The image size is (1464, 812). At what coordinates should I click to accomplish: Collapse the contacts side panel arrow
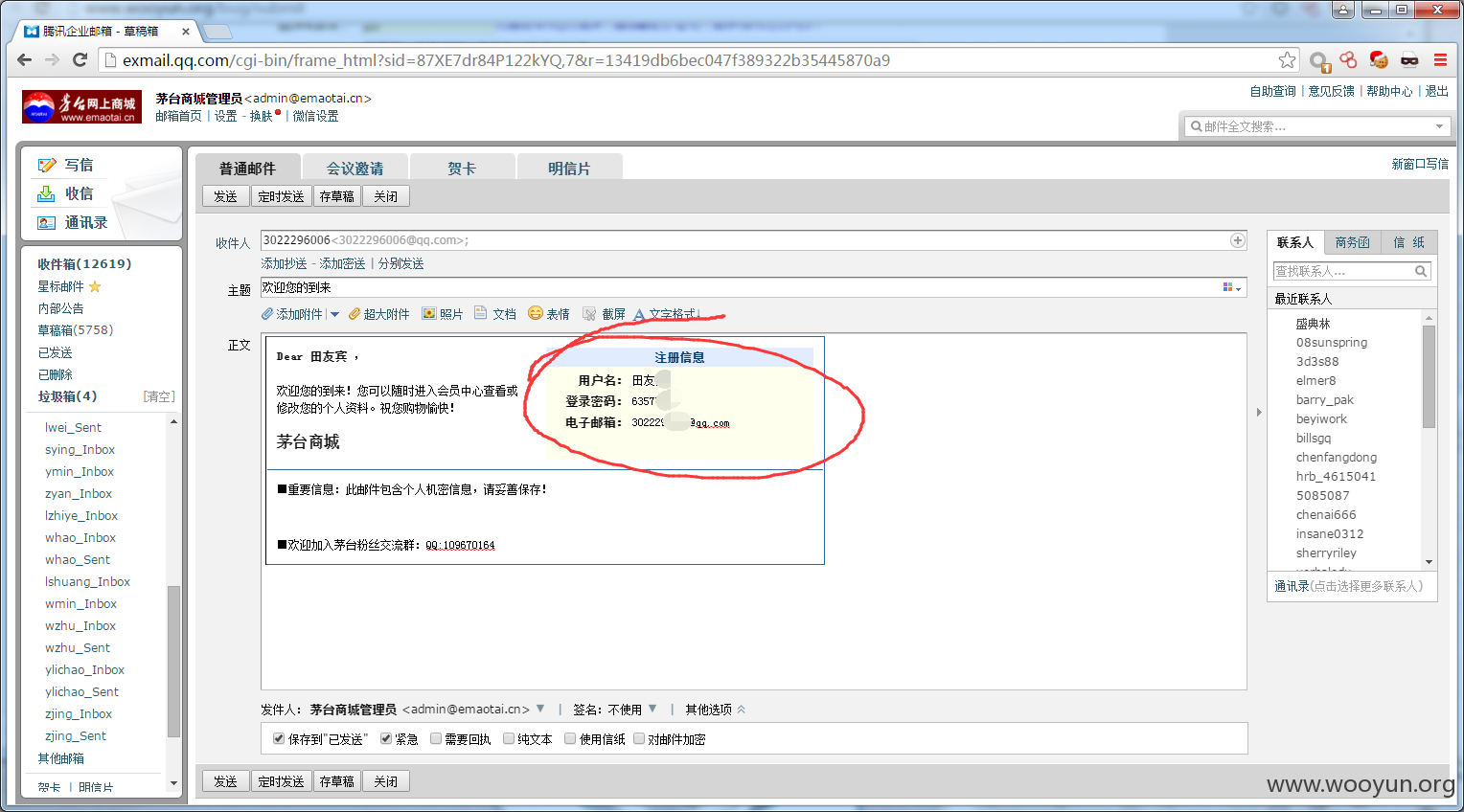(1259, 413)
